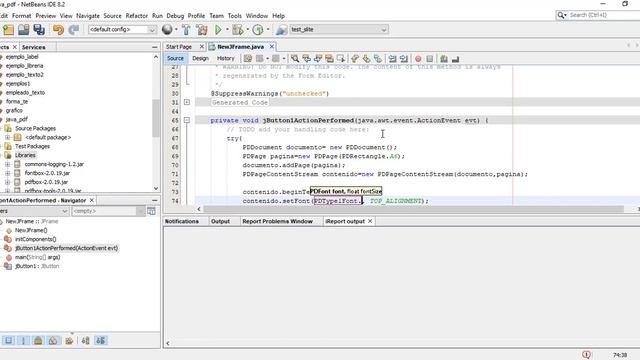Click the Find Next Occurrence icon
Image resolution: width=640 pixels, height=360 pixels.
pyautogui.click(x=318, y=59)
